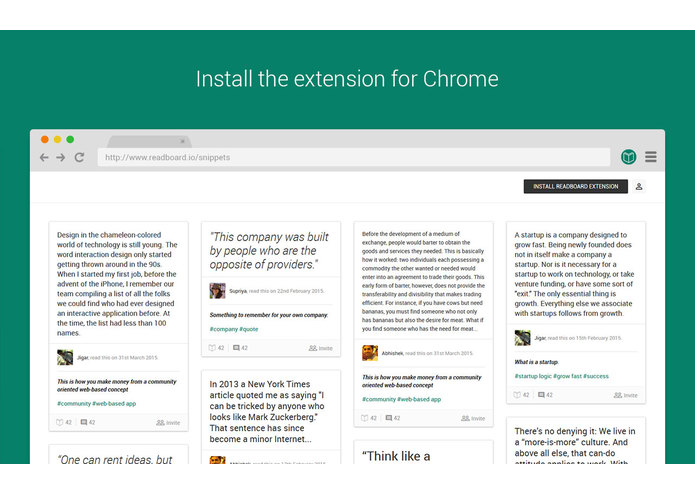Click snippet 'There's no denying it'

click(575, 447)
